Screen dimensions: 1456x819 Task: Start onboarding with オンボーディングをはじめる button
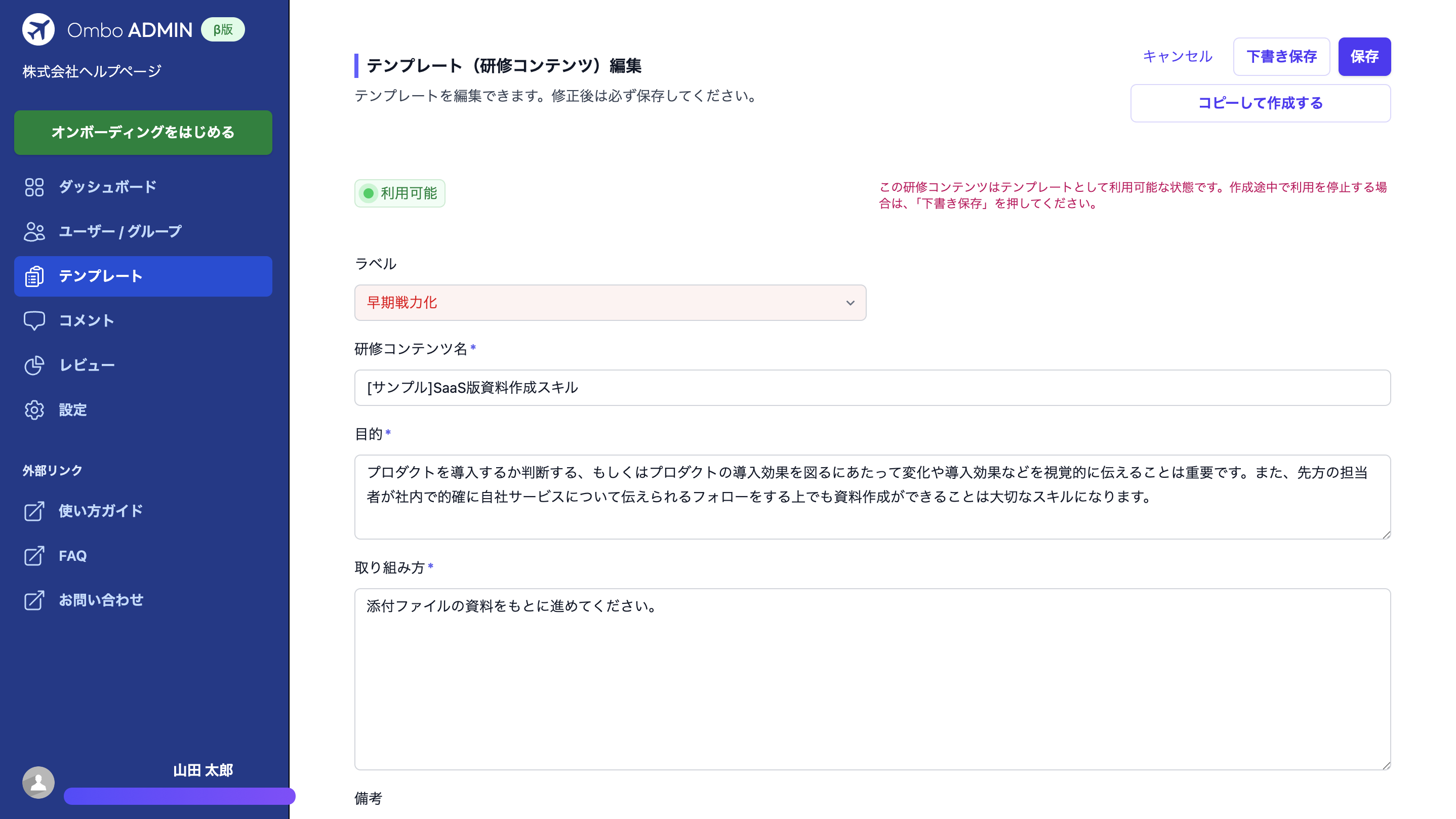coord(143,132)
